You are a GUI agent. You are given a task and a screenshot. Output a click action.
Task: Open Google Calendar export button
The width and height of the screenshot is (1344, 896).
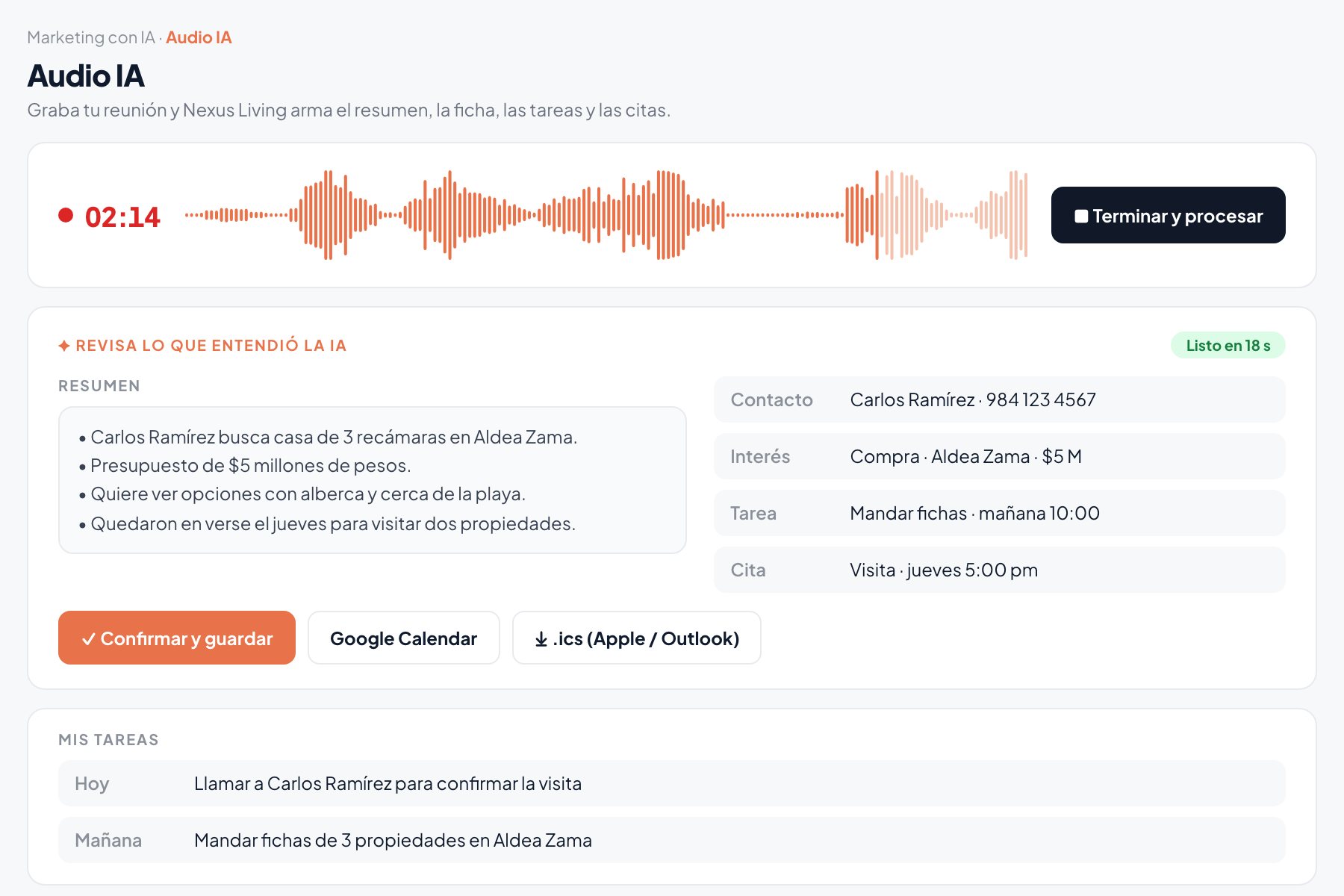coord(404,638)
